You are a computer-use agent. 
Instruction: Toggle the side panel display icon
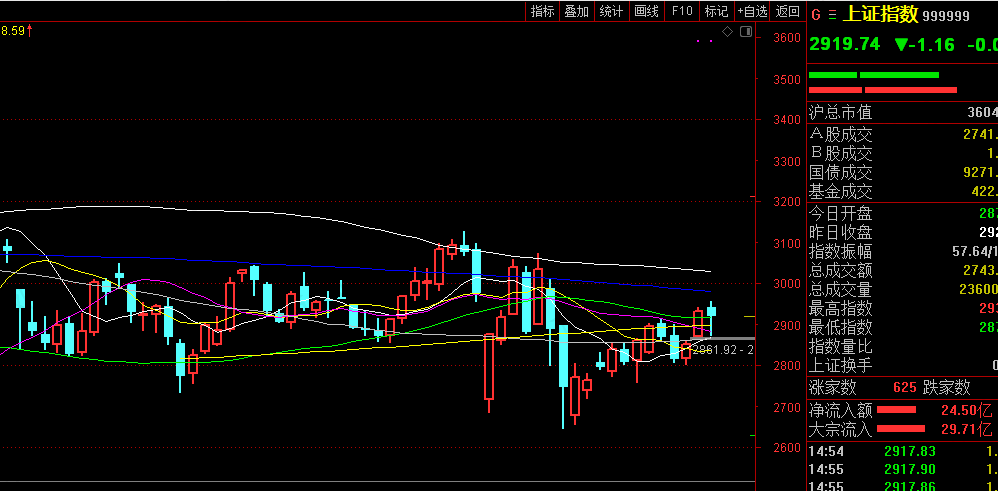745,31
